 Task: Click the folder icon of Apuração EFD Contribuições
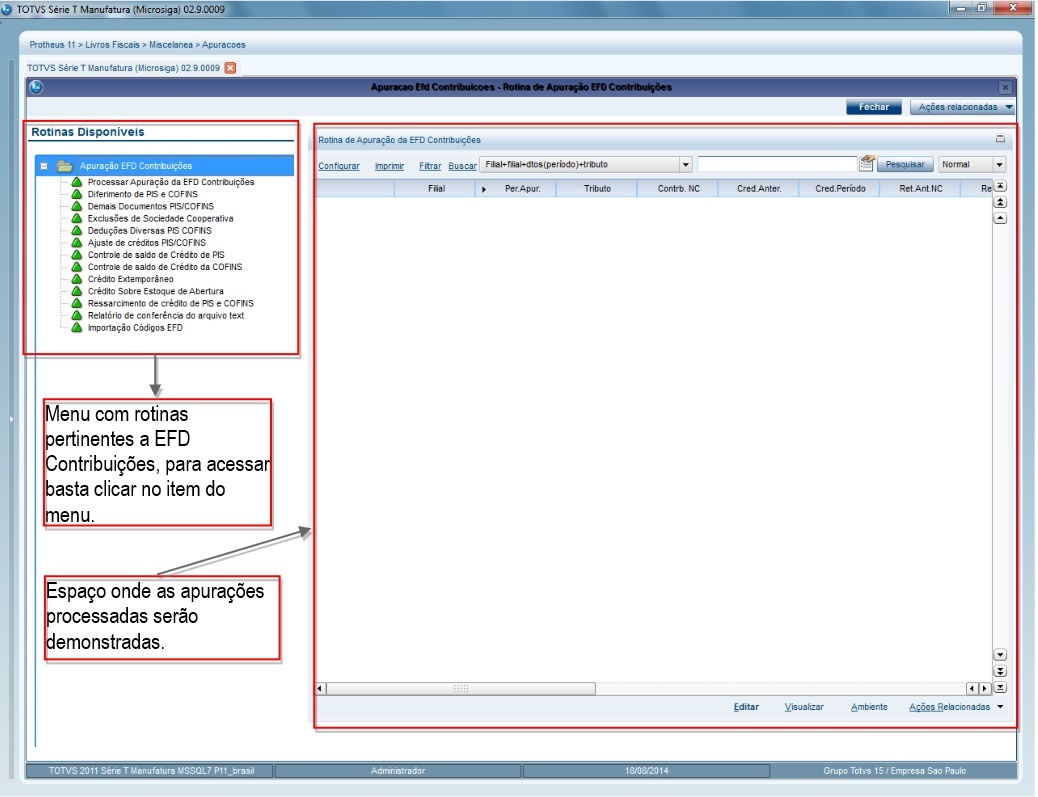pyautogui.click(x=64, y=166)
